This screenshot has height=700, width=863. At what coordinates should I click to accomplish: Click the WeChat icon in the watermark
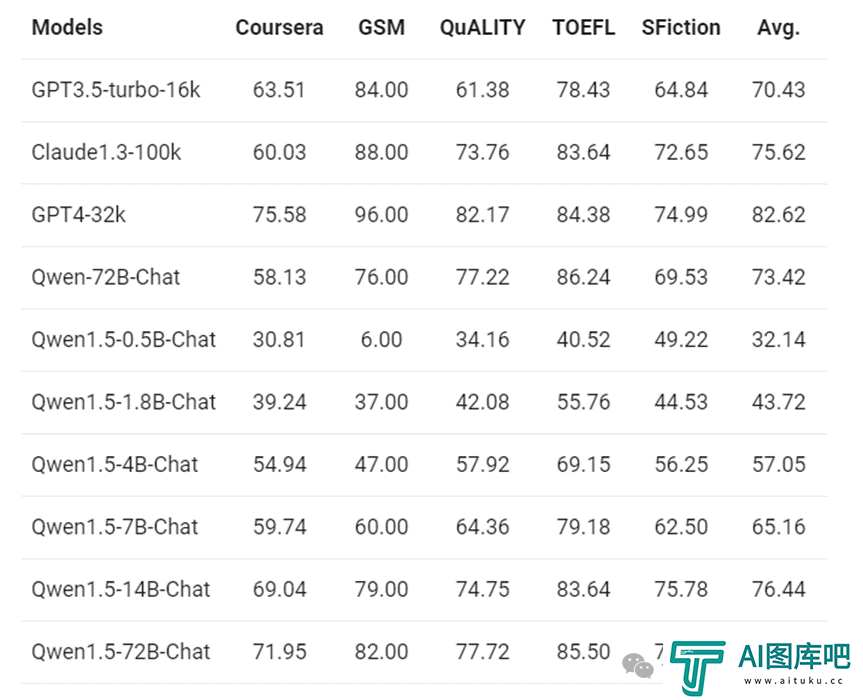coord(638,666)
